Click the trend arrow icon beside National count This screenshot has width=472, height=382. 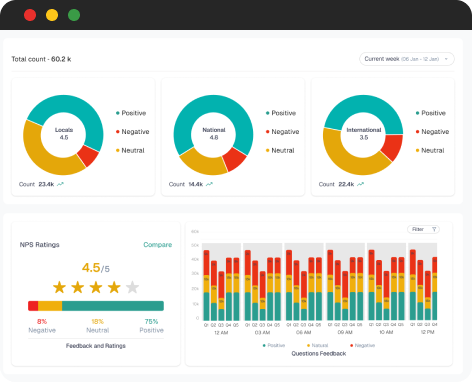coord(209,184)
